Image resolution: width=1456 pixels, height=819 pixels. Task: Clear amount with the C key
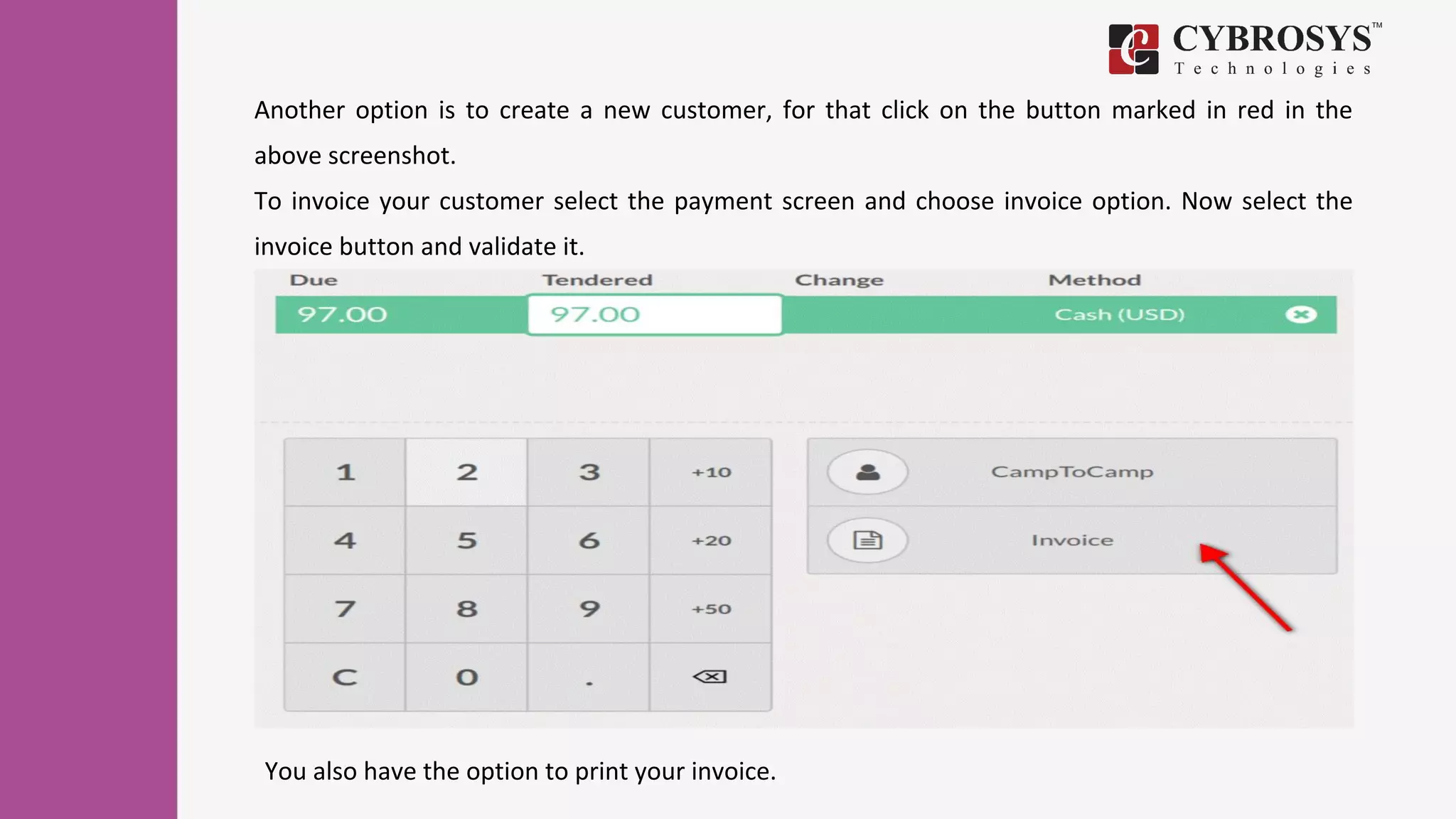tap(345, 677)
